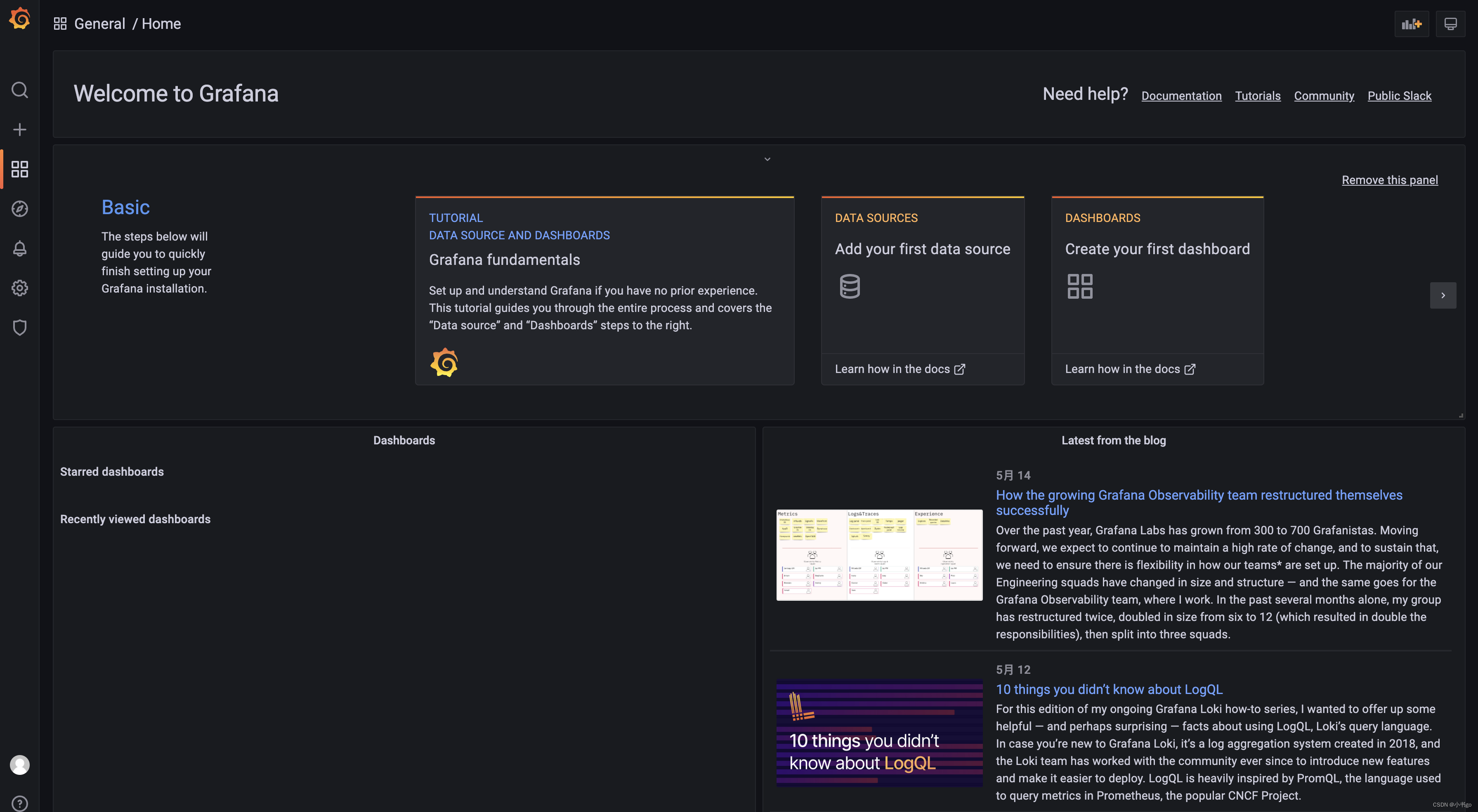This screenshot has width=1478, height=812.
Task: Open the Help question mark icon
Action: coord(19,803)
